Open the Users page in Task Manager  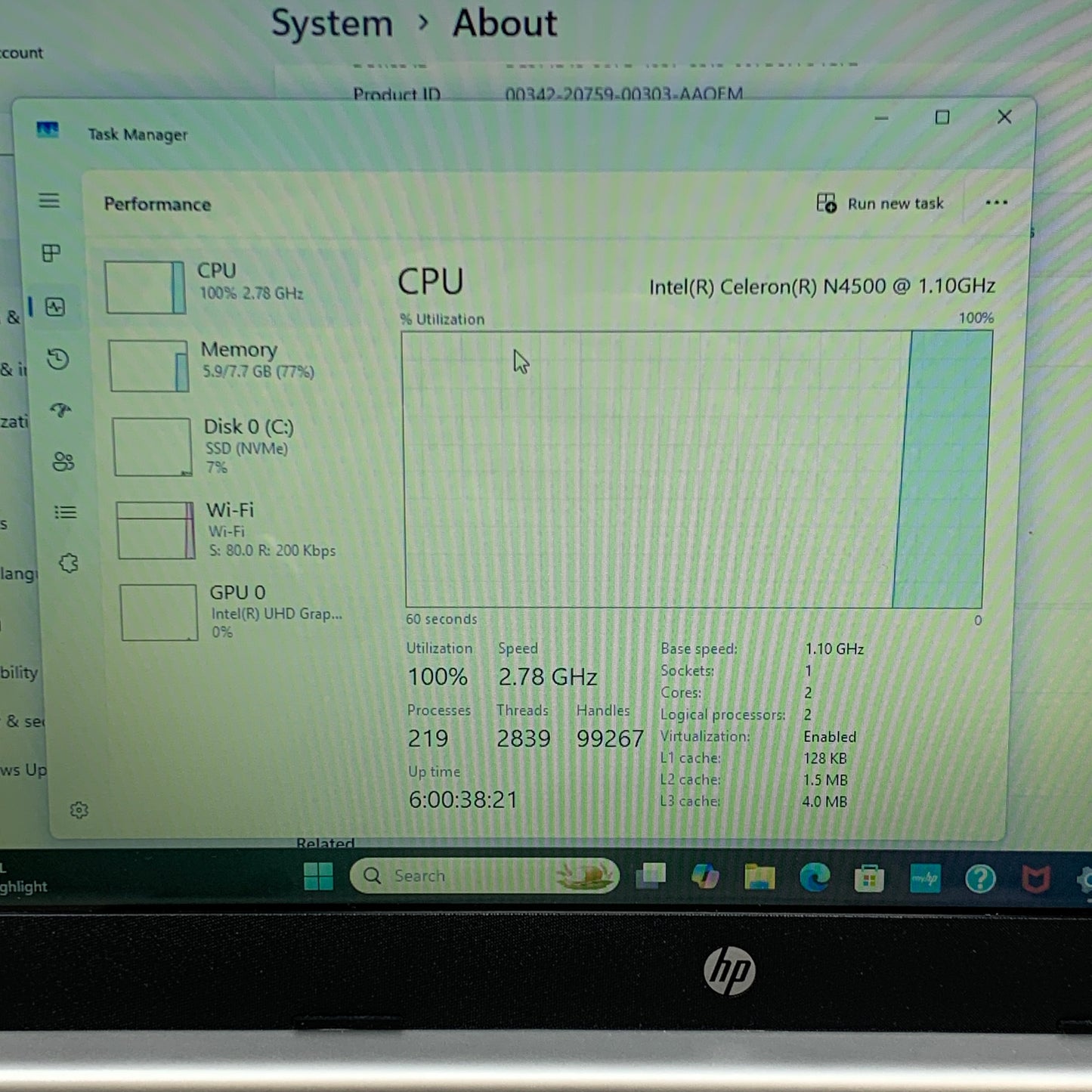click(x=63, y=462)
